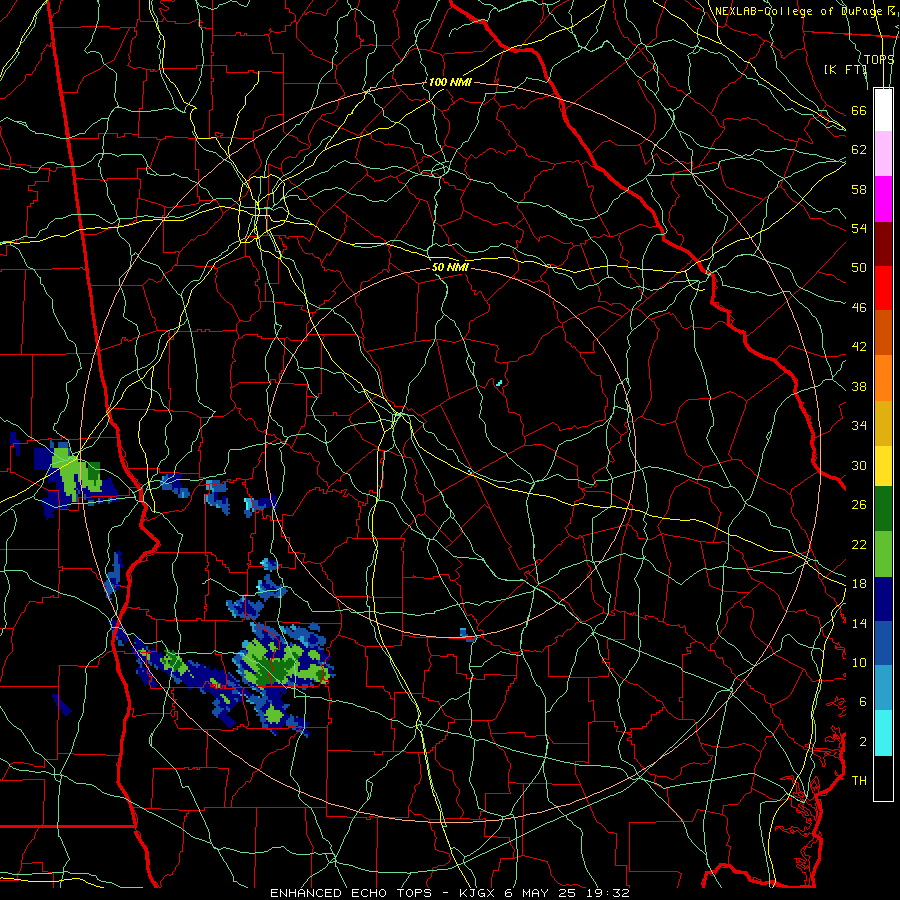Click the cyan legend color band
This screenshot has height=900, width=900.
(x=883, y=733)
